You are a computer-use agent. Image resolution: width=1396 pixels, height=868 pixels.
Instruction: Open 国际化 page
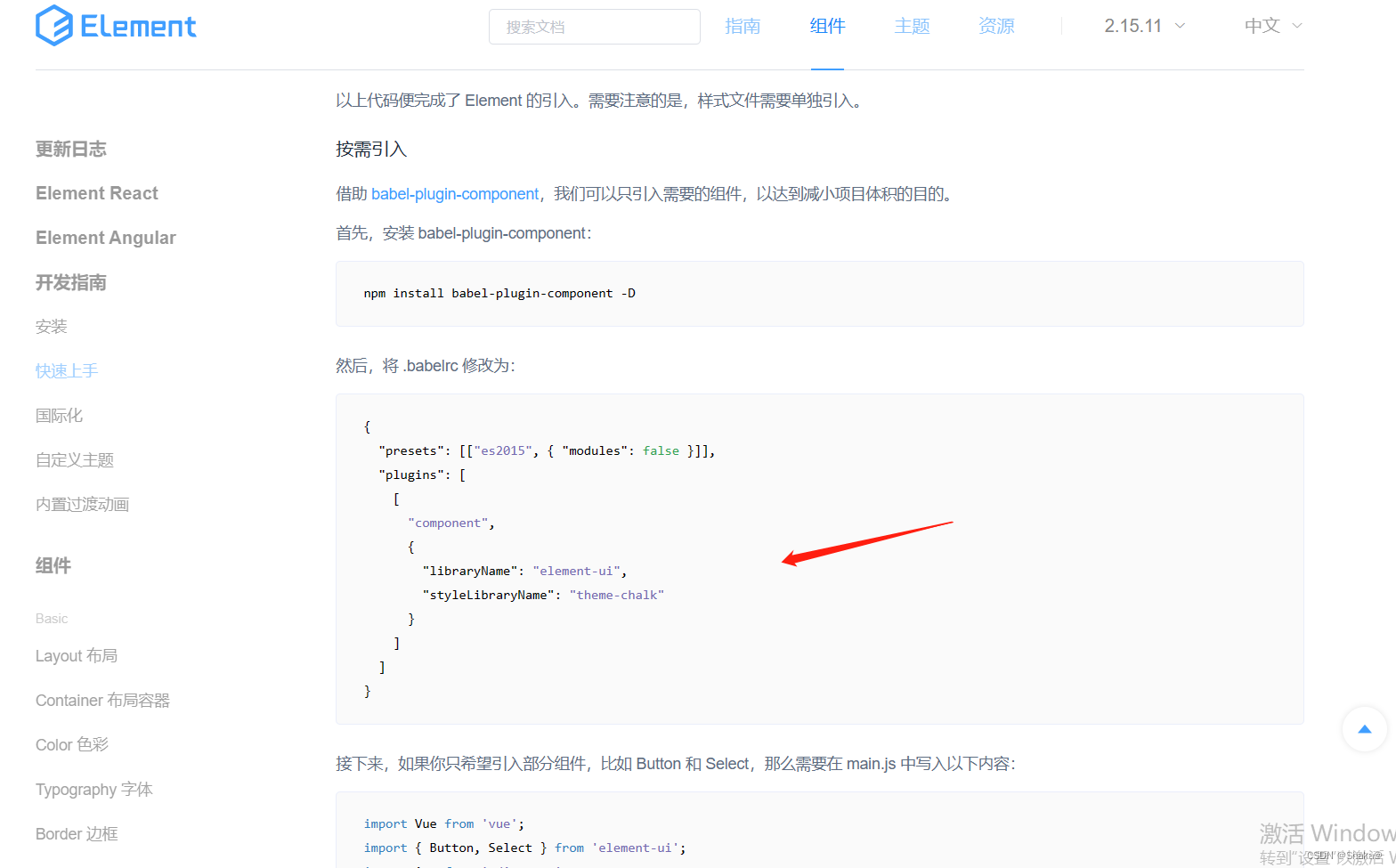[x=59, y=416]
